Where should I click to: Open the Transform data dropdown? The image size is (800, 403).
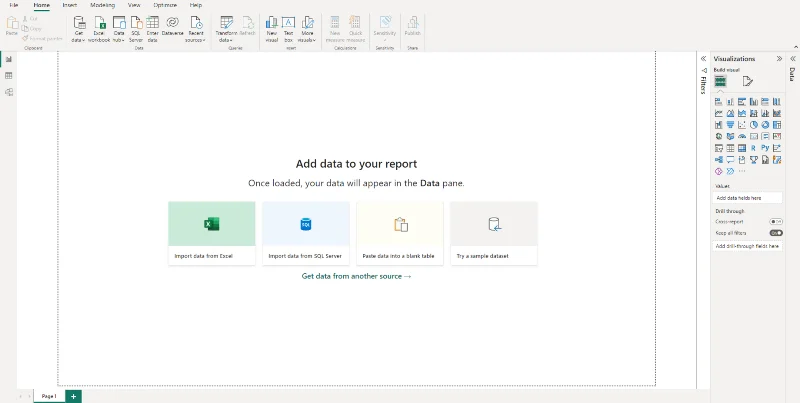[226, 29]
